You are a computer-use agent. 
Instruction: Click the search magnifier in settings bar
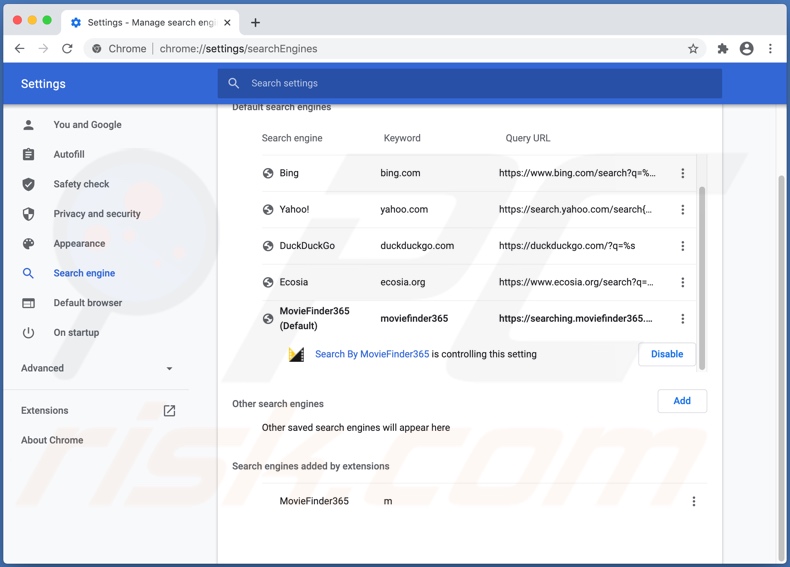coord(233,83)
